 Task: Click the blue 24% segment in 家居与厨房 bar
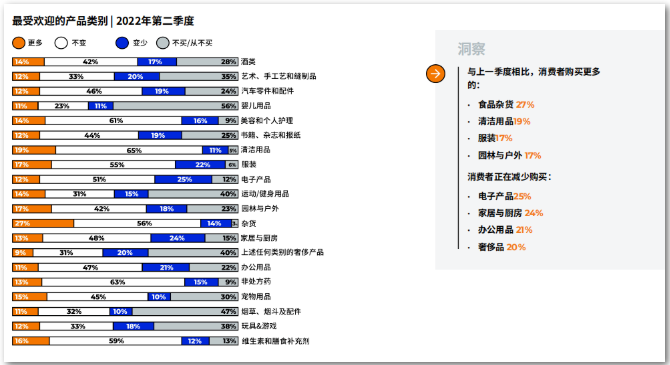(x=178, y=238)
